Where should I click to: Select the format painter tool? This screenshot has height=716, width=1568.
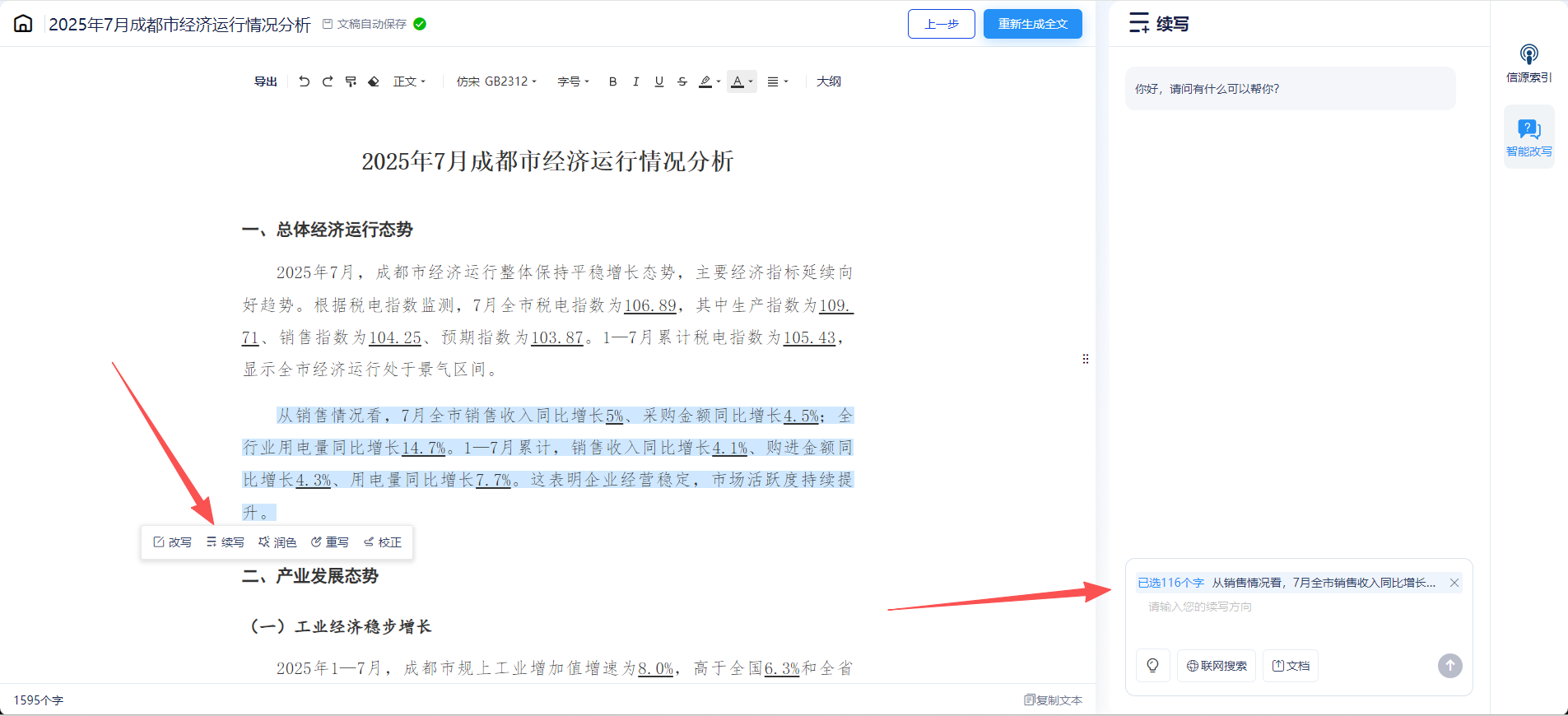[x=351, y=81]
